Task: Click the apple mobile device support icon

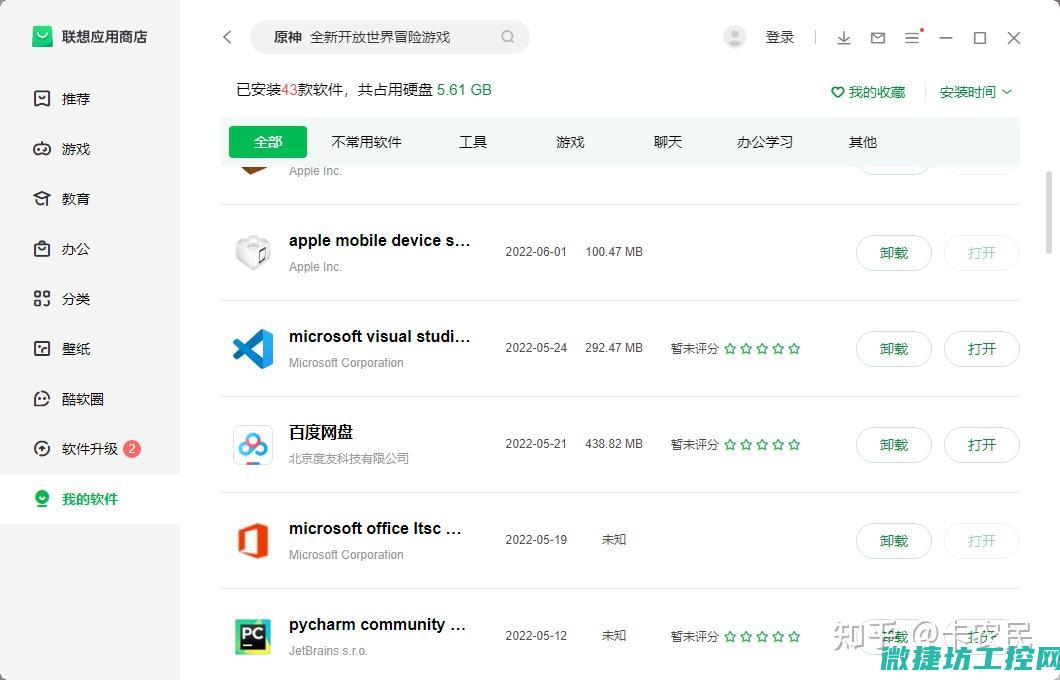Action: coord(253,253)
